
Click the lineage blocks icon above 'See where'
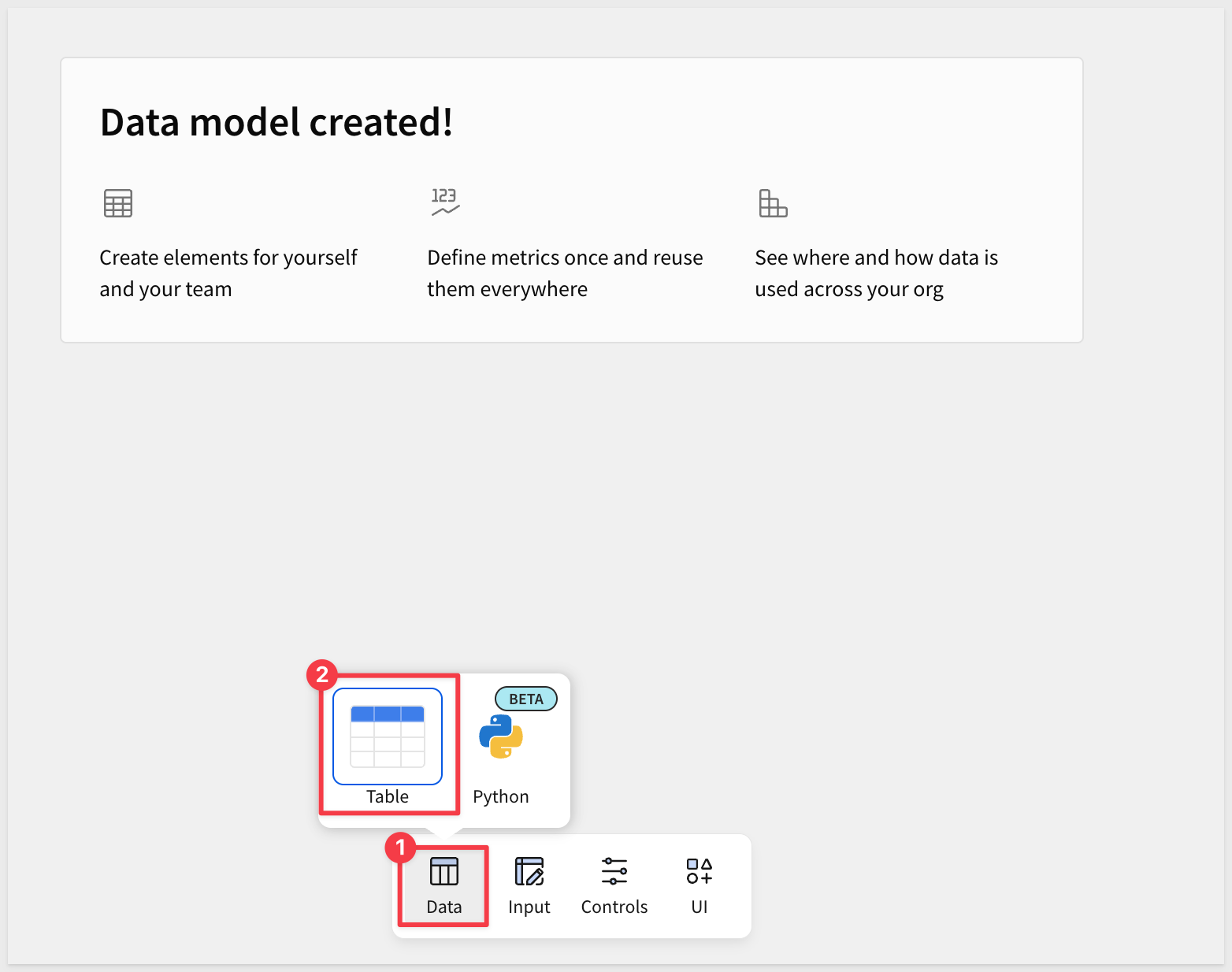[x=773, y=203]
